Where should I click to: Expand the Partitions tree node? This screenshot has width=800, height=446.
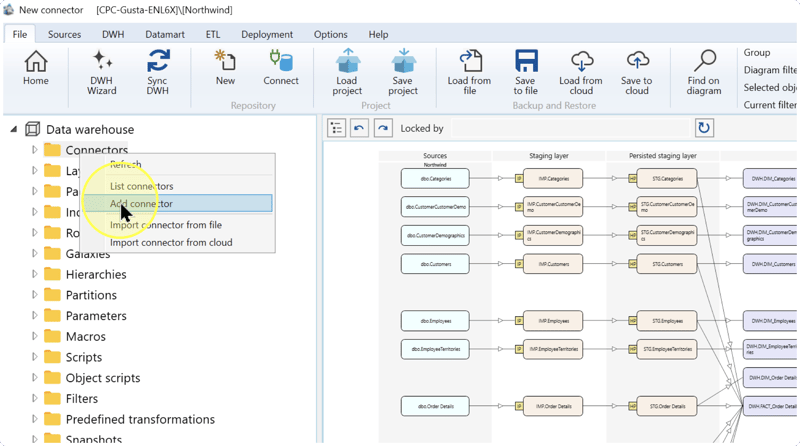point(34,295)
